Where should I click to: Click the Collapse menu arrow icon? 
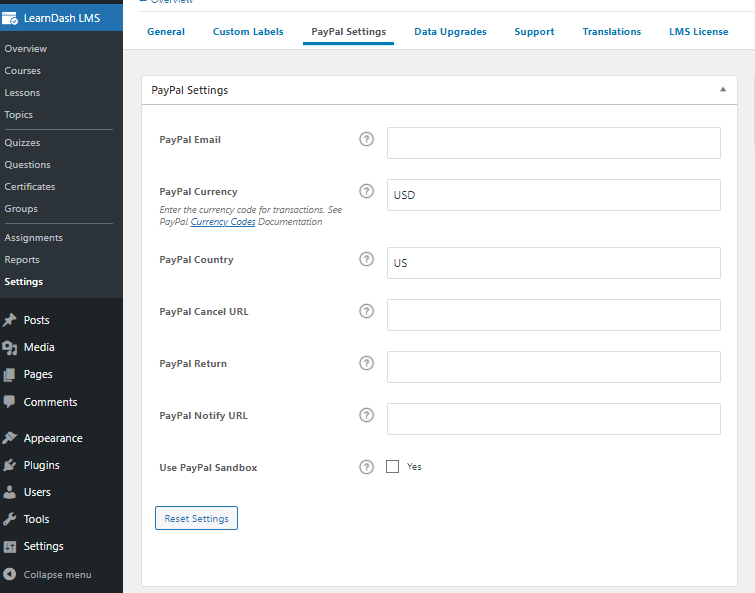click(x=10, y=574)
